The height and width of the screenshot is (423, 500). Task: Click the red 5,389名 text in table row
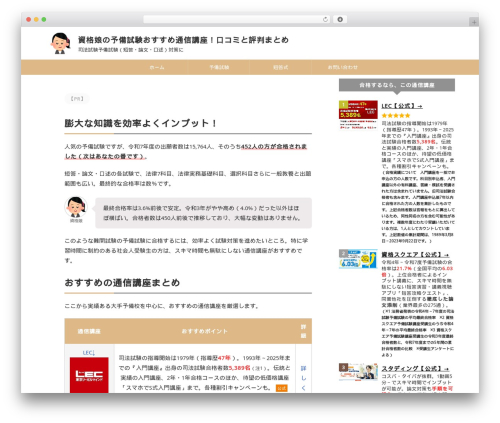coord(239,368)
